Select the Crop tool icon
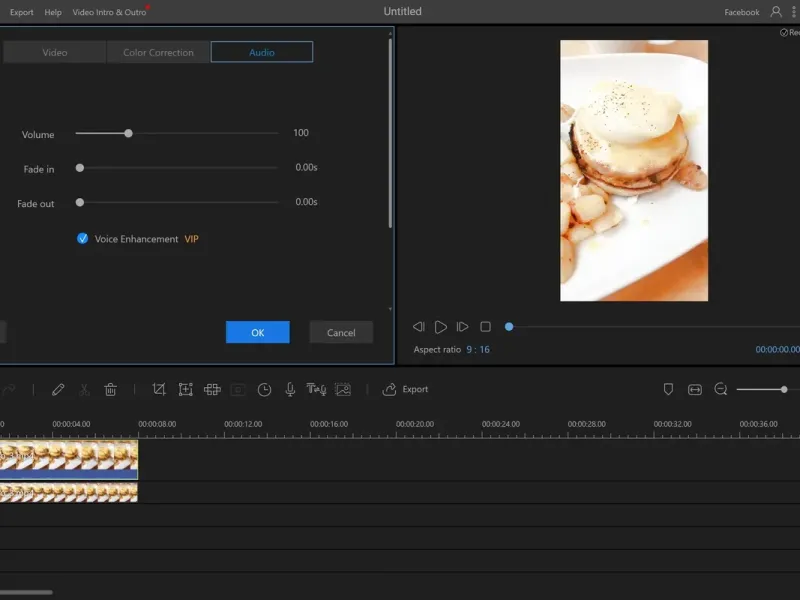 (x=159, y=389)
